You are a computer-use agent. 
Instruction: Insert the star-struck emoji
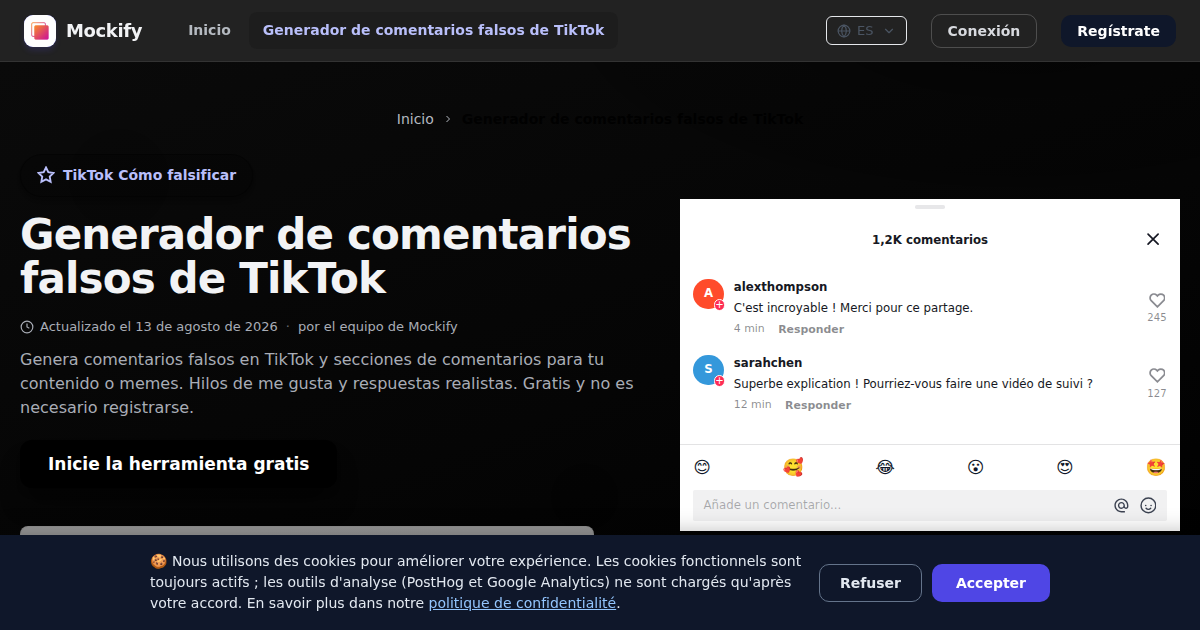[1156, 467]
